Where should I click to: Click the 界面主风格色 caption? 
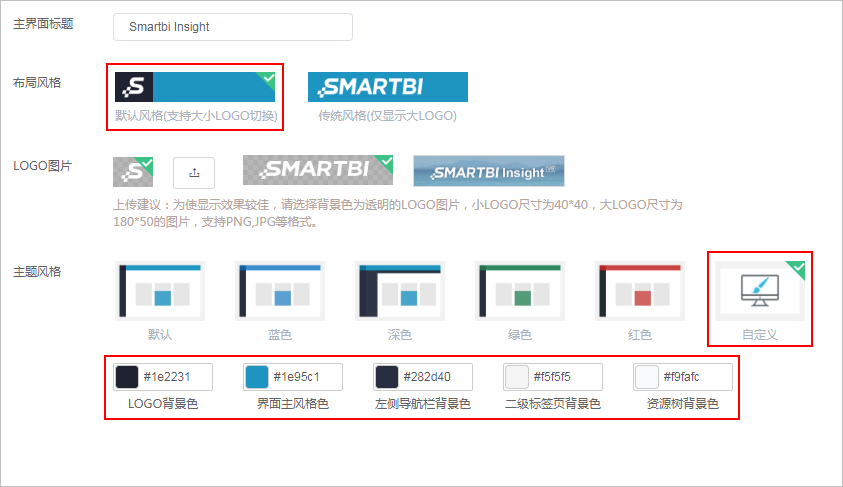click(293, 404)
